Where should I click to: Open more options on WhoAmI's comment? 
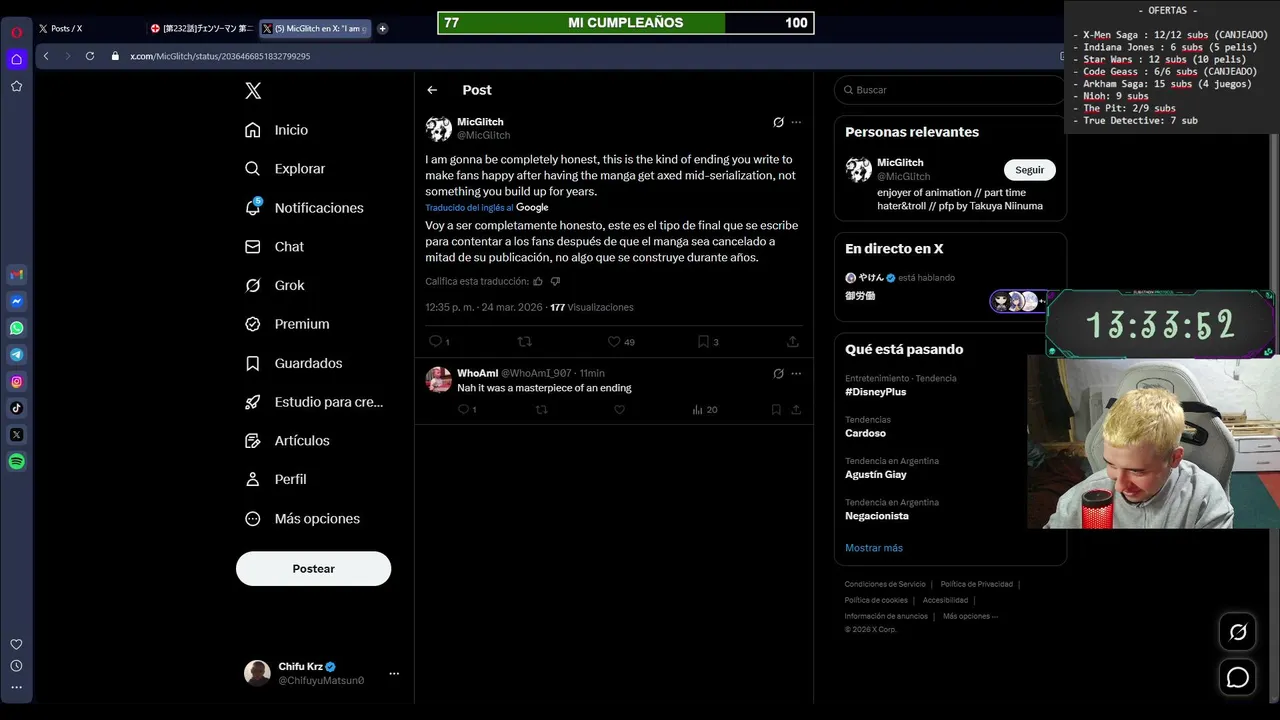[x=796, y=374]
